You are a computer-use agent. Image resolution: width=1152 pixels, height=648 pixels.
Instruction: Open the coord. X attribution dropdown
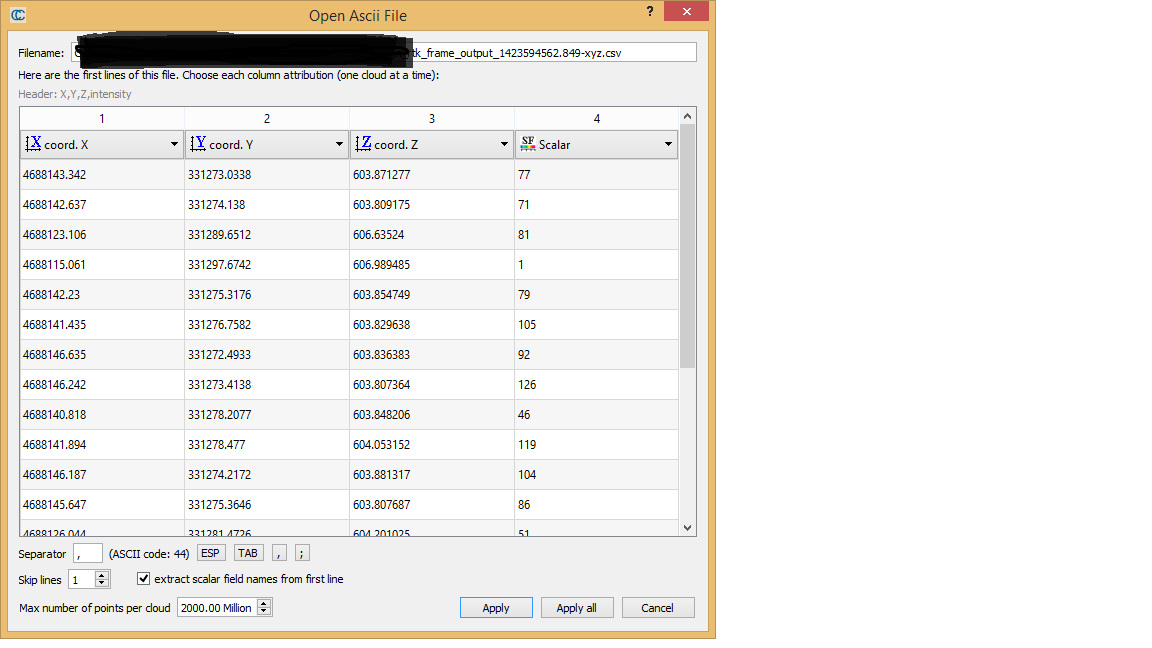pos(172,144)
